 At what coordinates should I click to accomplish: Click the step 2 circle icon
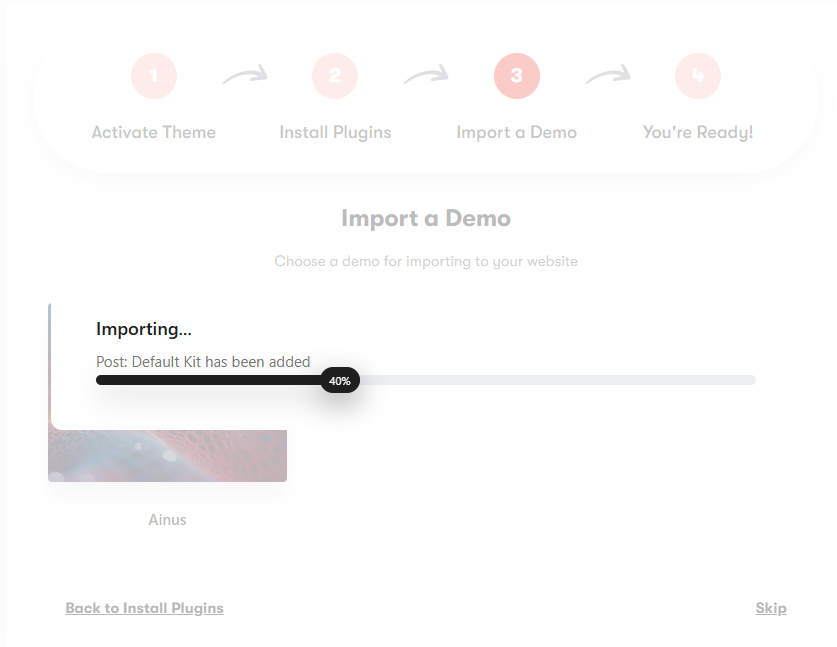[x=335, y=76]
